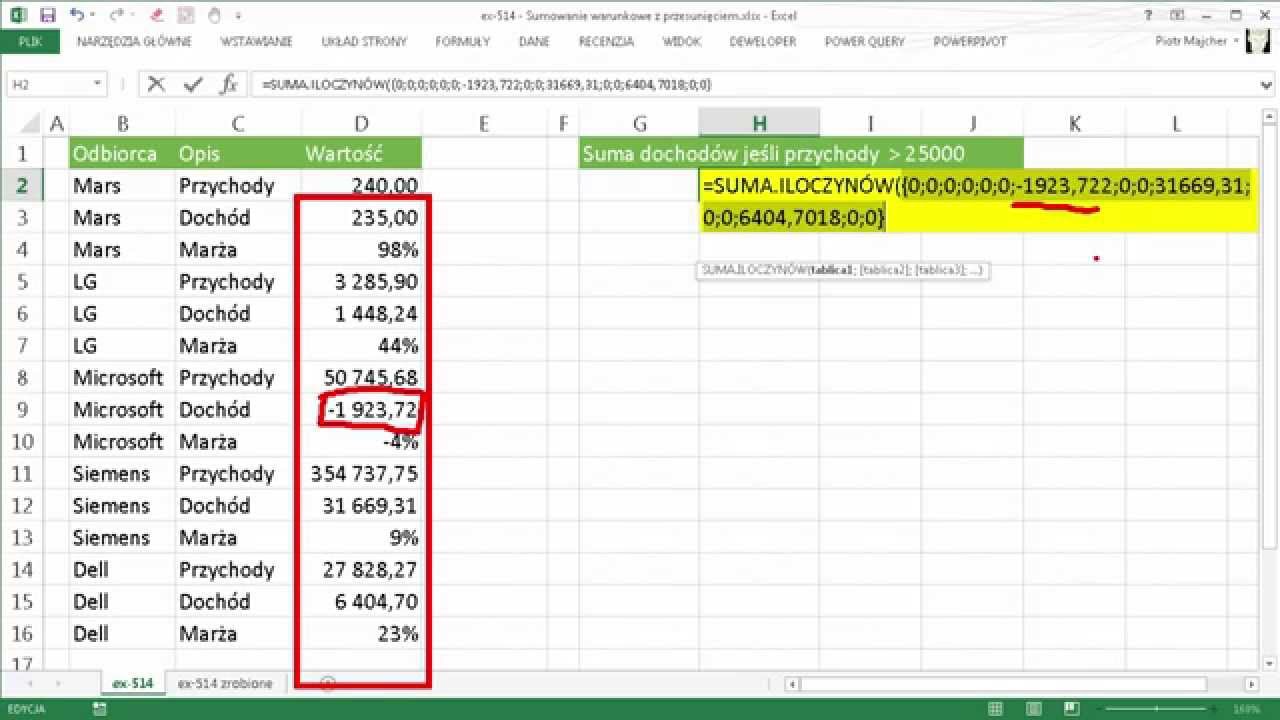This screenshot has width=1280, height=720.
Task: Click the Name Box showing H2
Action: coord(48,85)
